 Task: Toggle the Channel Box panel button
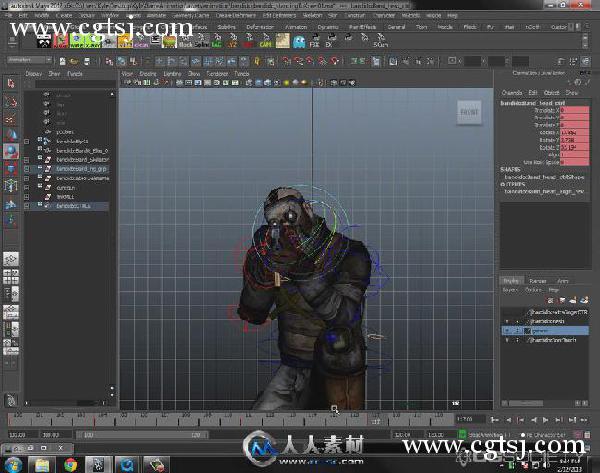pos(585,61)
